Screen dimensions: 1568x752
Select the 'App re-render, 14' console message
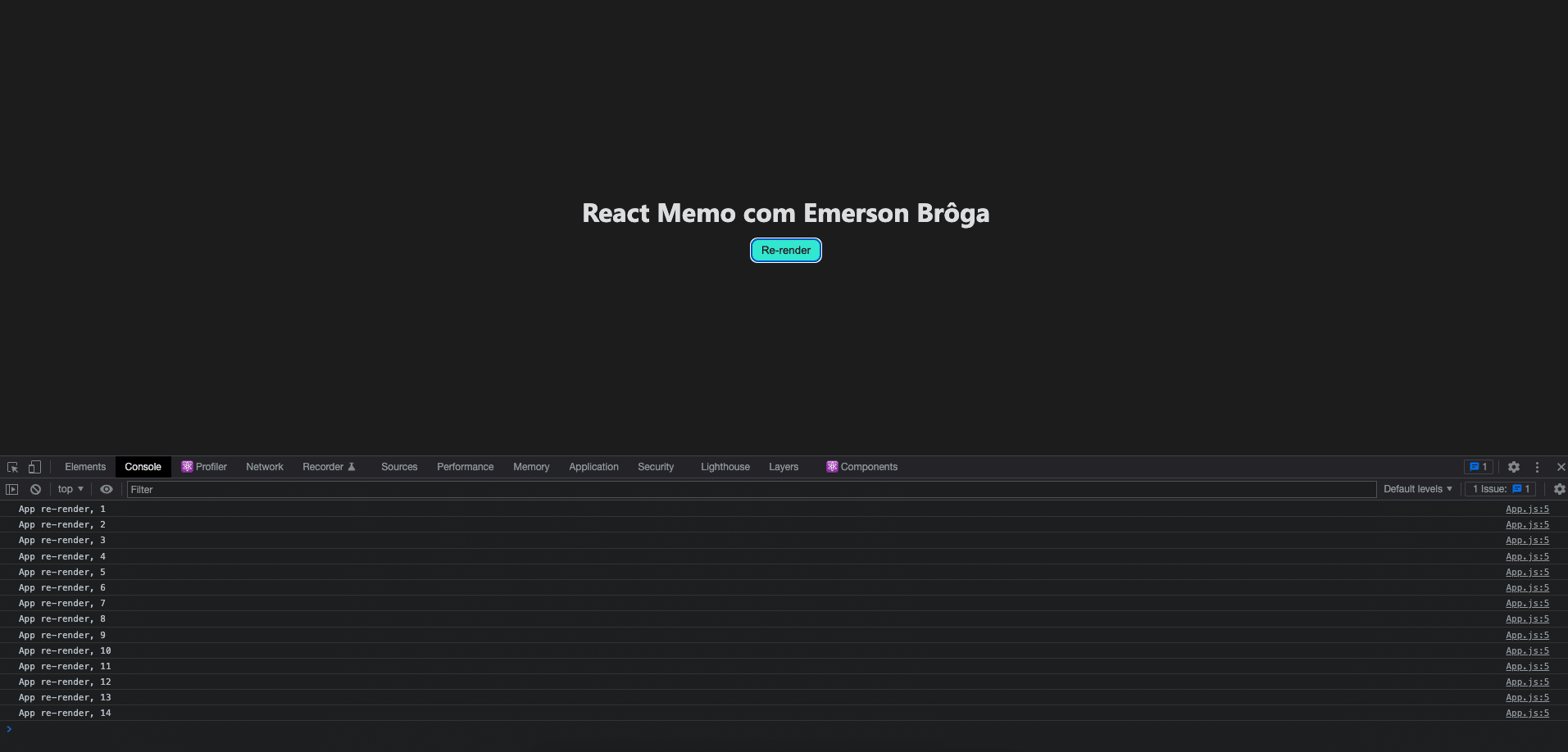coord(66,713)
